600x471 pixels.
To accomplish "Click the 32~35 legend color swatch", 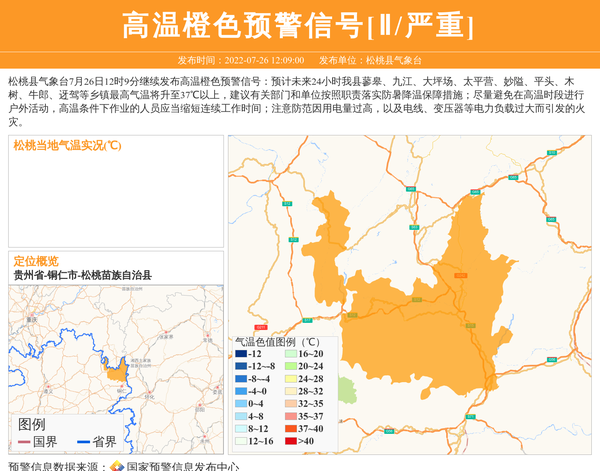I will click(x=289, y=404).
